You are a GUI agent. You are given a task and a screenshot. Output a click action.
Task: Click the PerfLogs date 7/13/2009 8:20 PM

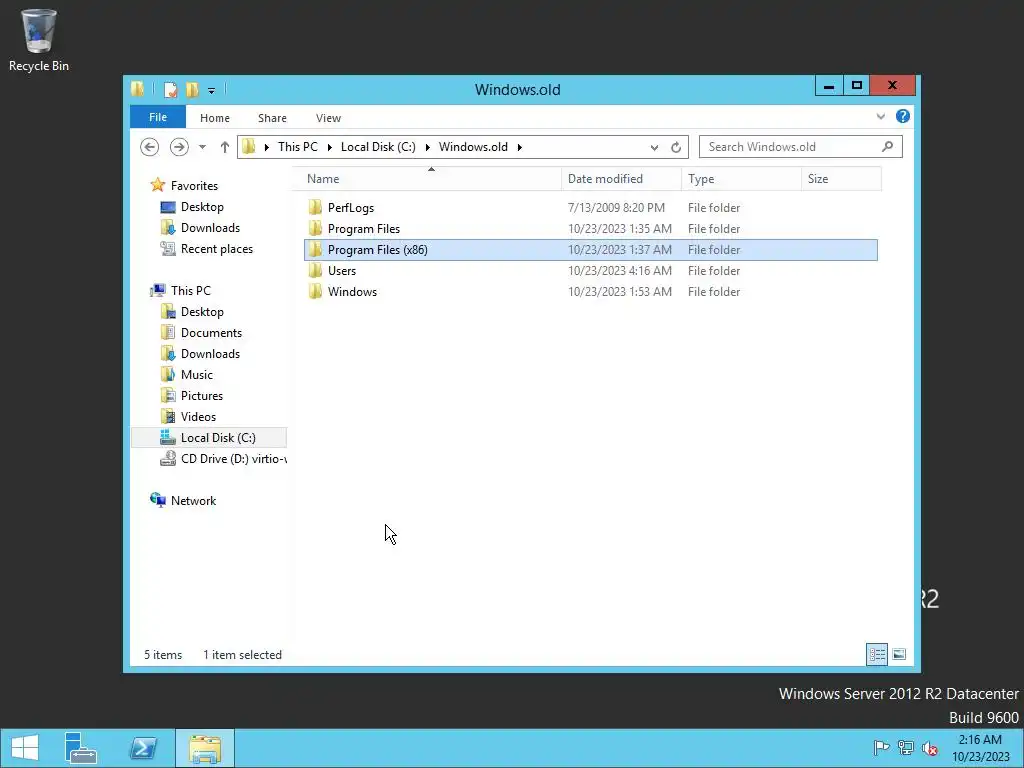616,208
